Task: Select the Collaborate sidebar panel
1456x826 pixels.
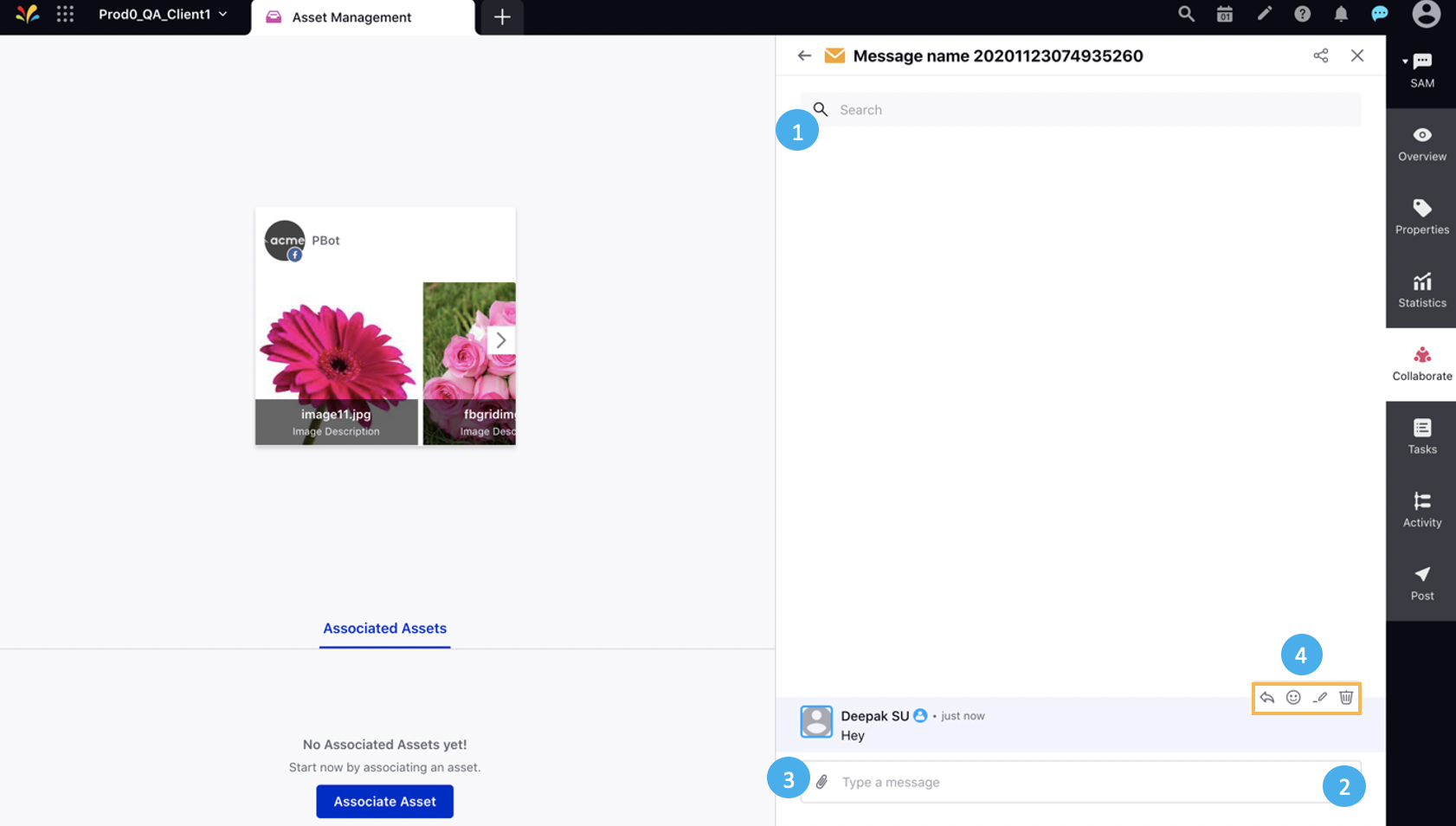Action: (x=1421, y=364)
